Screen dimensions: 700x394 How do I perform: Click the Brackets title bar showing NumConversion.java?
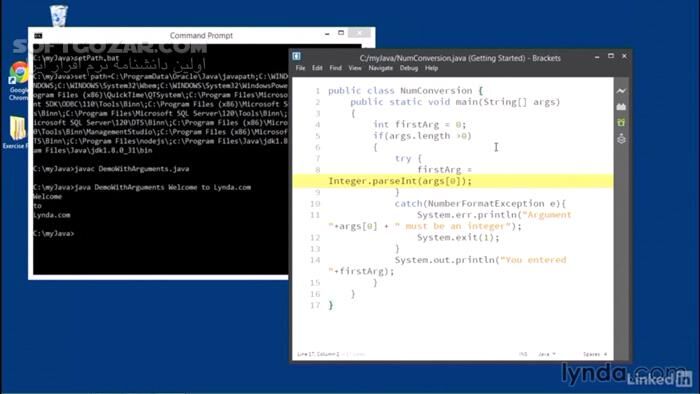tap(460, 58)
